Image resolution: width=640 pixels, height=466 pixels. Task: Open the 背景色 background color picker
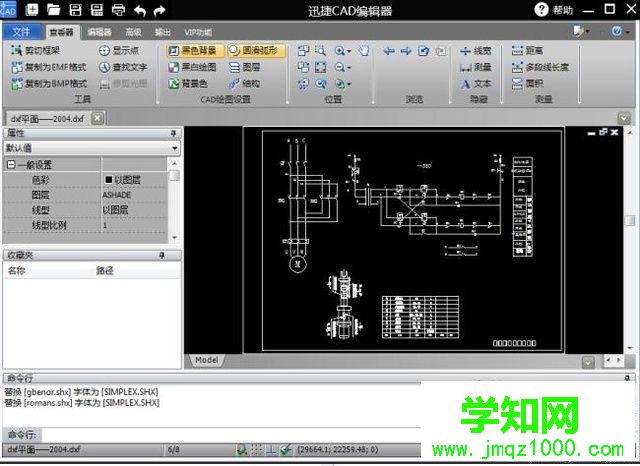188,84
